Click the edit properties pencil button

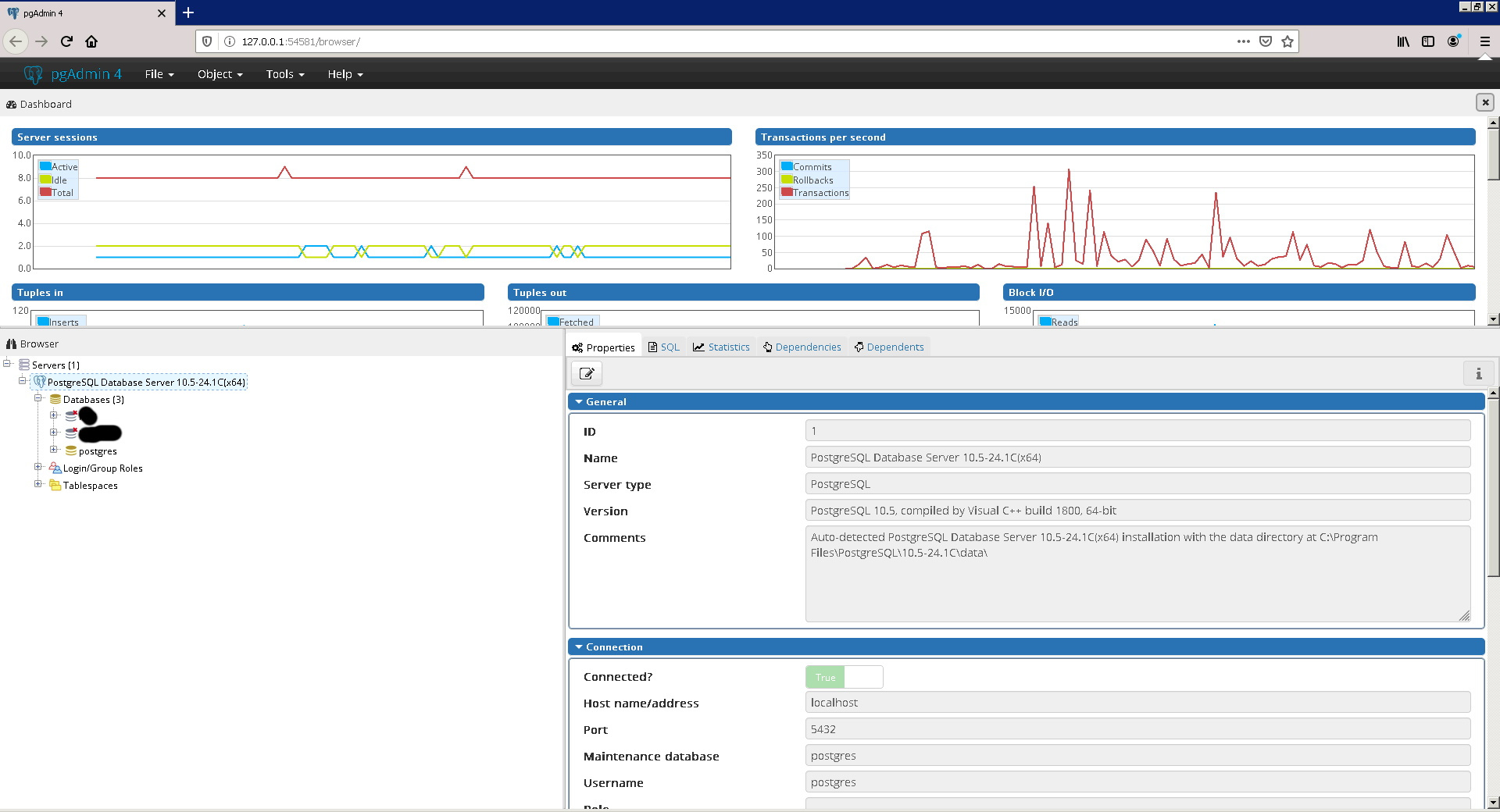pyautogui.click(x=587, y=373)
